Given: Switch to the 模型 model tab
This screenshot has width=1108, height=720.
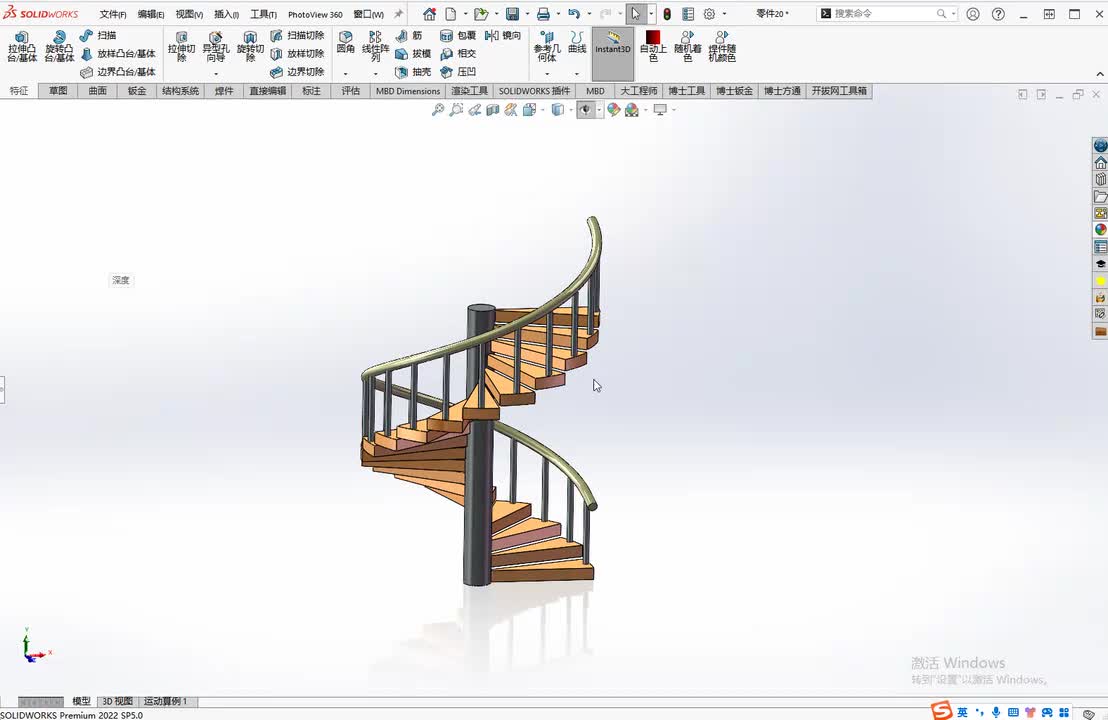Looking at the screenshot, I should click(x=81, y=702).
